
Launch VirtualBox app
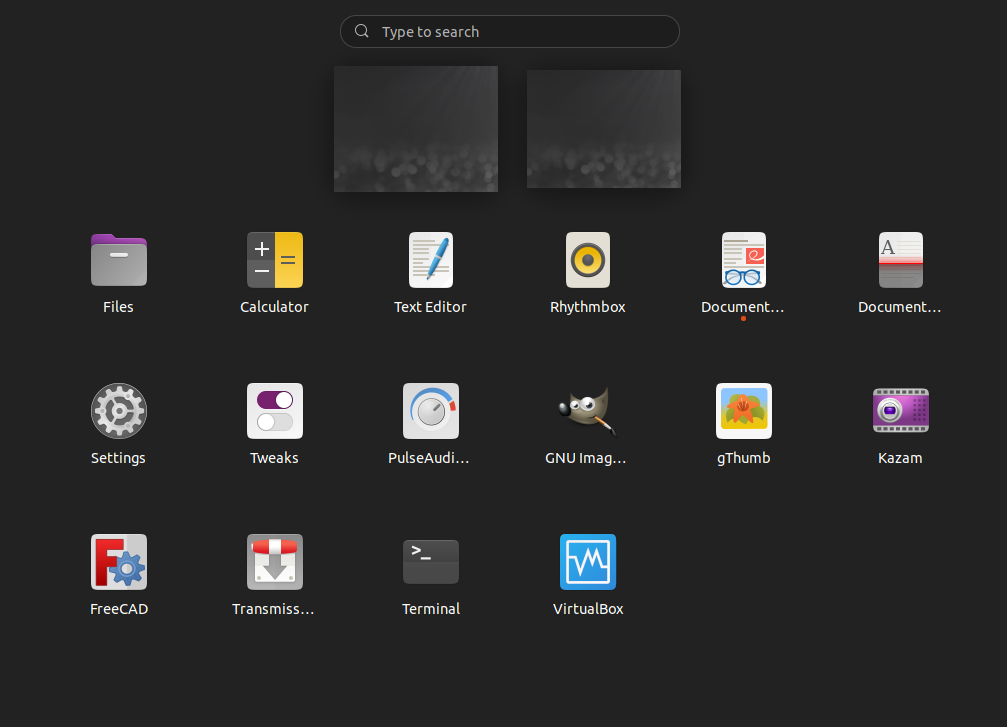pyautogui.click(x=588, y=562)
